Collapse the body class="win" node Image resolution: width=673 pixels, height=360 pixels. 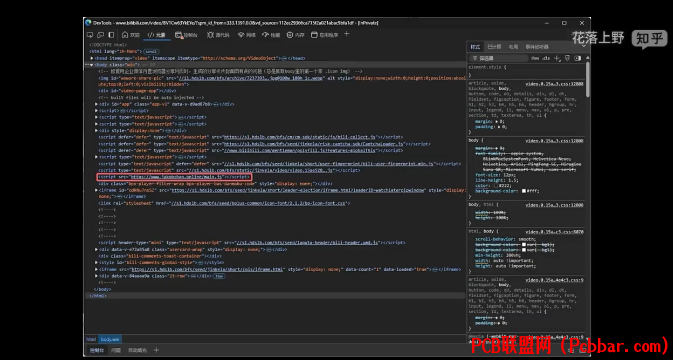click(92, 65)
